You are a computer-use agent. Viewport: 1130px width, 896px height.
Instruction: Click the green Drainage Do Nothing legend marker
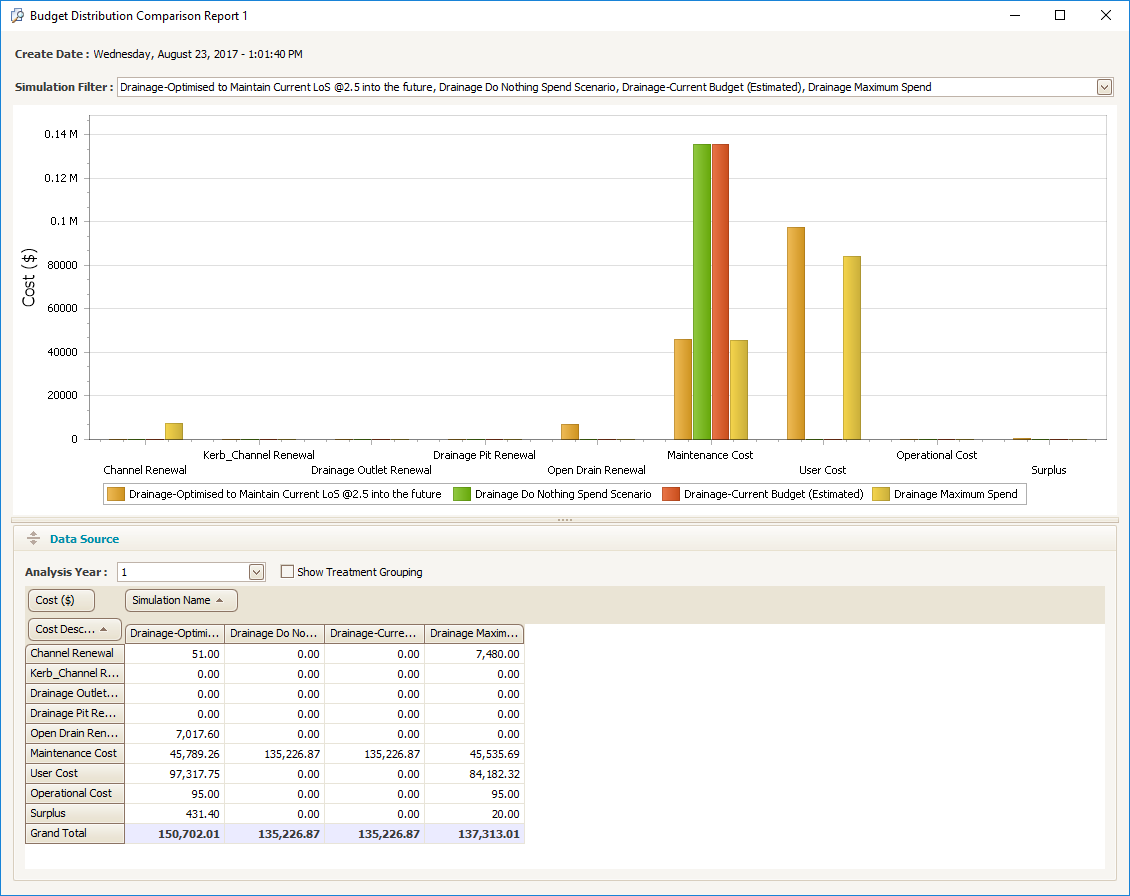tap(461, 494)
